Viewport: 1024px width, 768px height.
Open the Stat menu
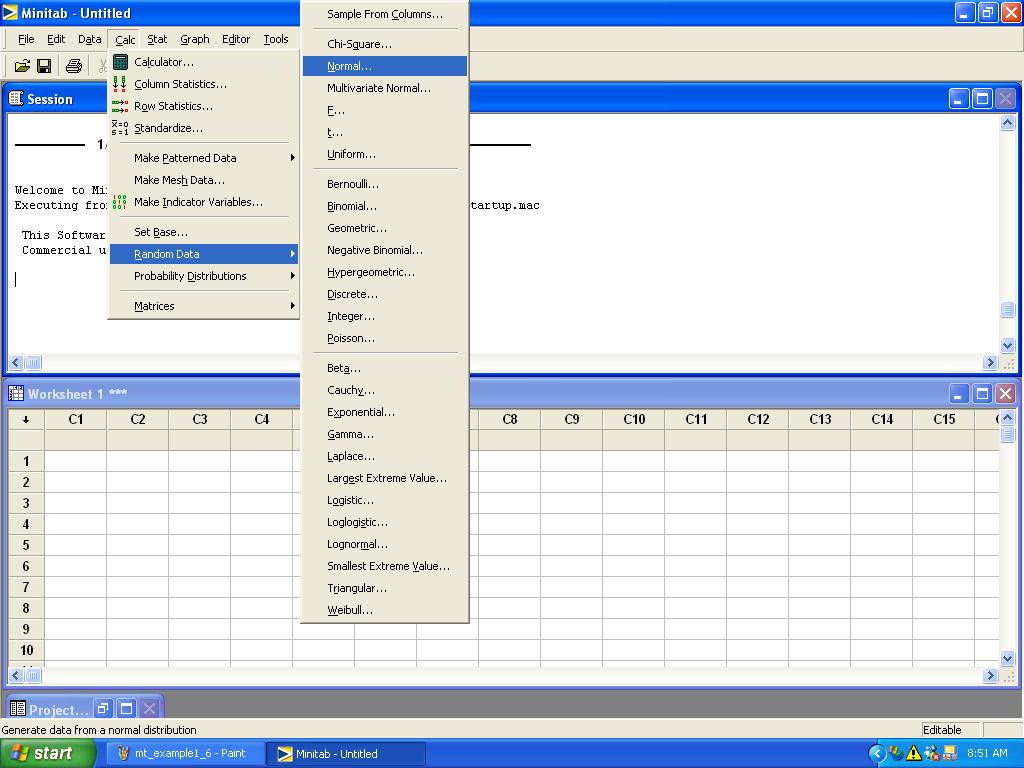click(x=157, y=39)
